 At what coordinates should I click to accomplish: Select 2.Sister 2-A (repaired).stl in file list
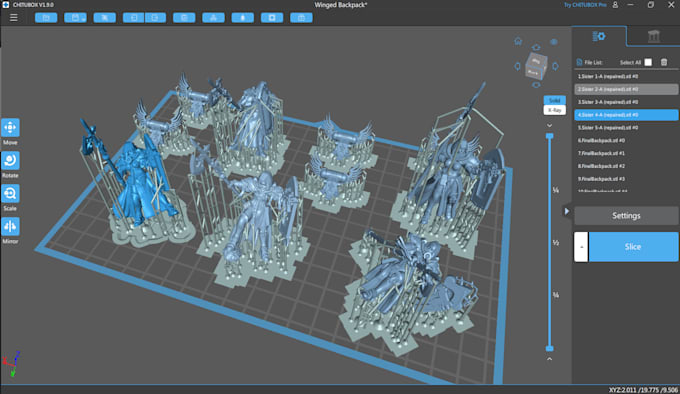pyautogui.click(x=626, y=89)
